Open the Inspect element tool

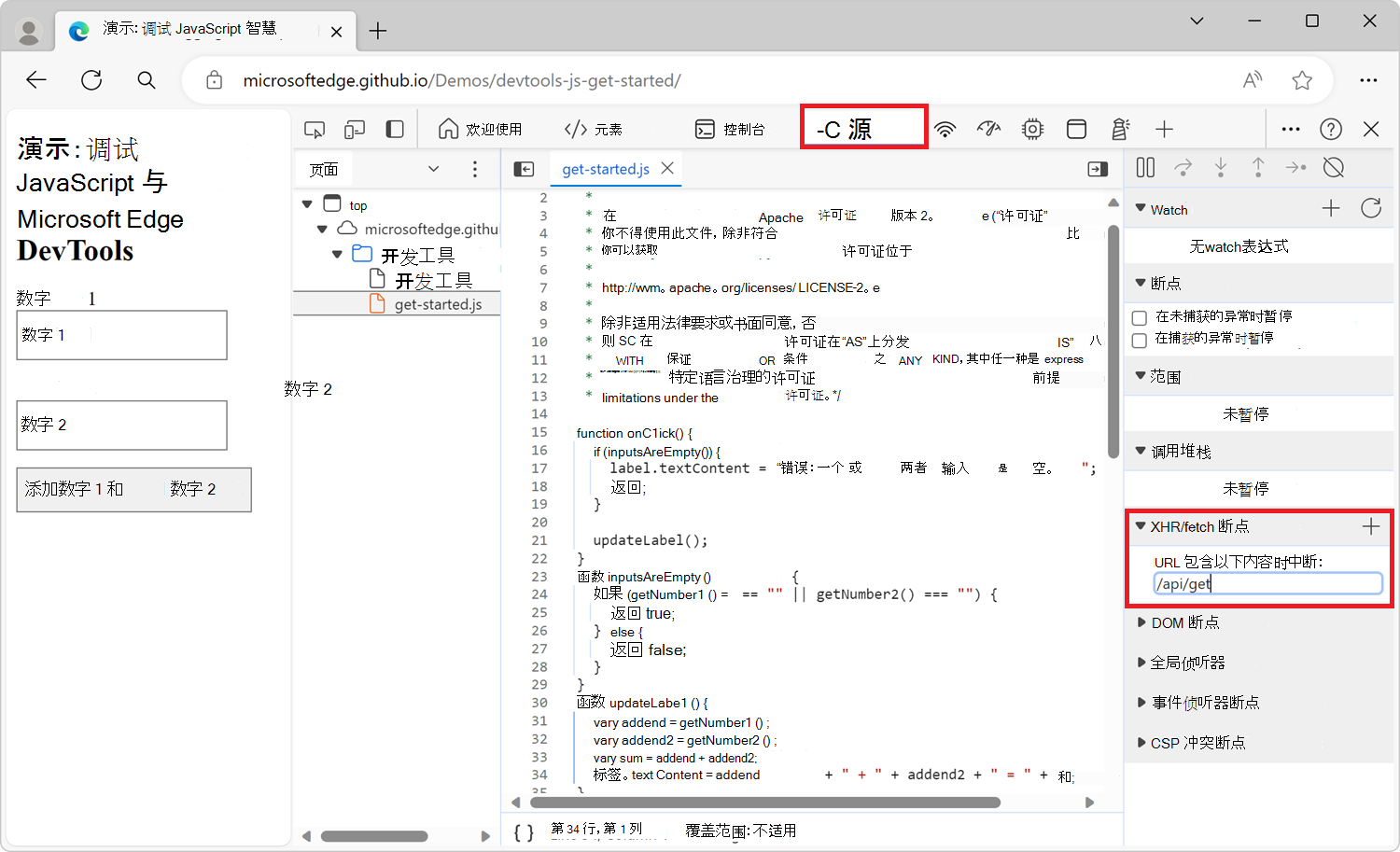(x=315, y=129)
